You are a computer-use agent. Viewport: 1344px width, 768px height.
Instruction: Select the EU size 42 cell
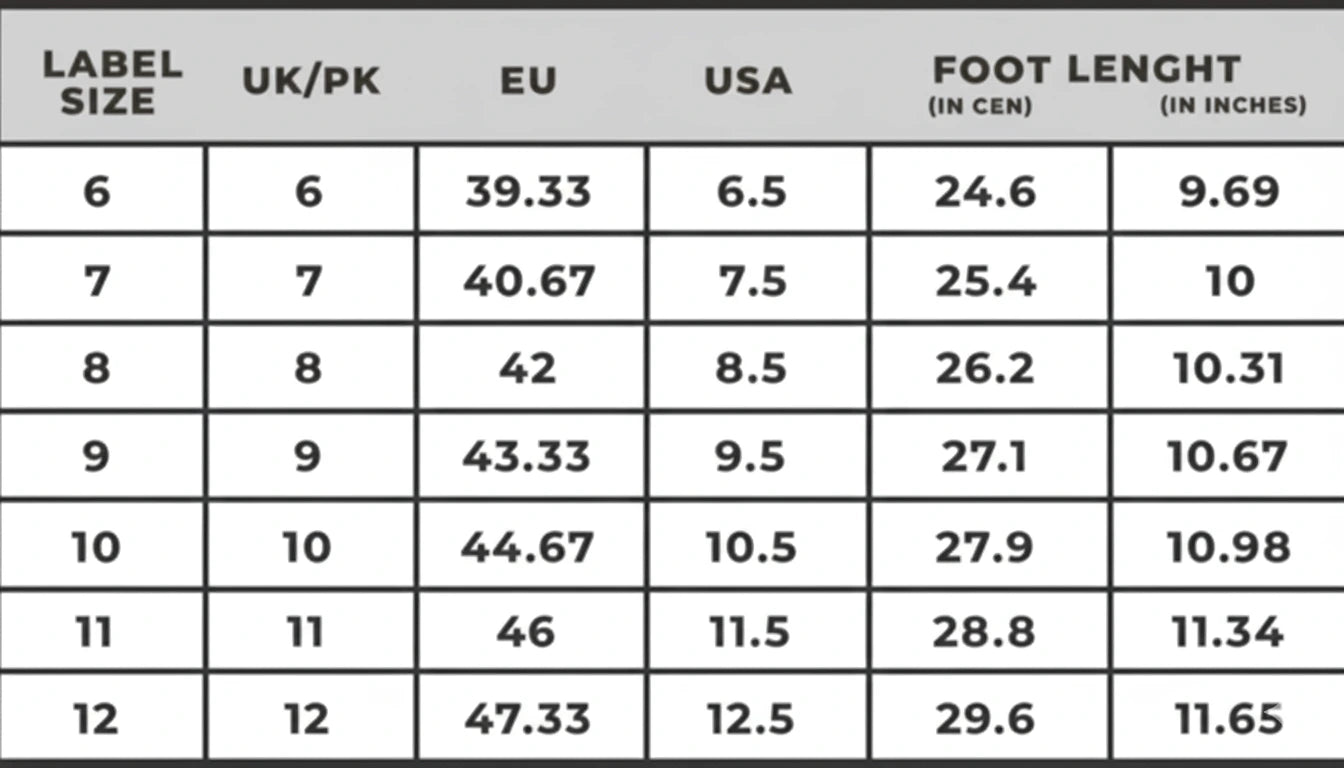coord(528,369)
